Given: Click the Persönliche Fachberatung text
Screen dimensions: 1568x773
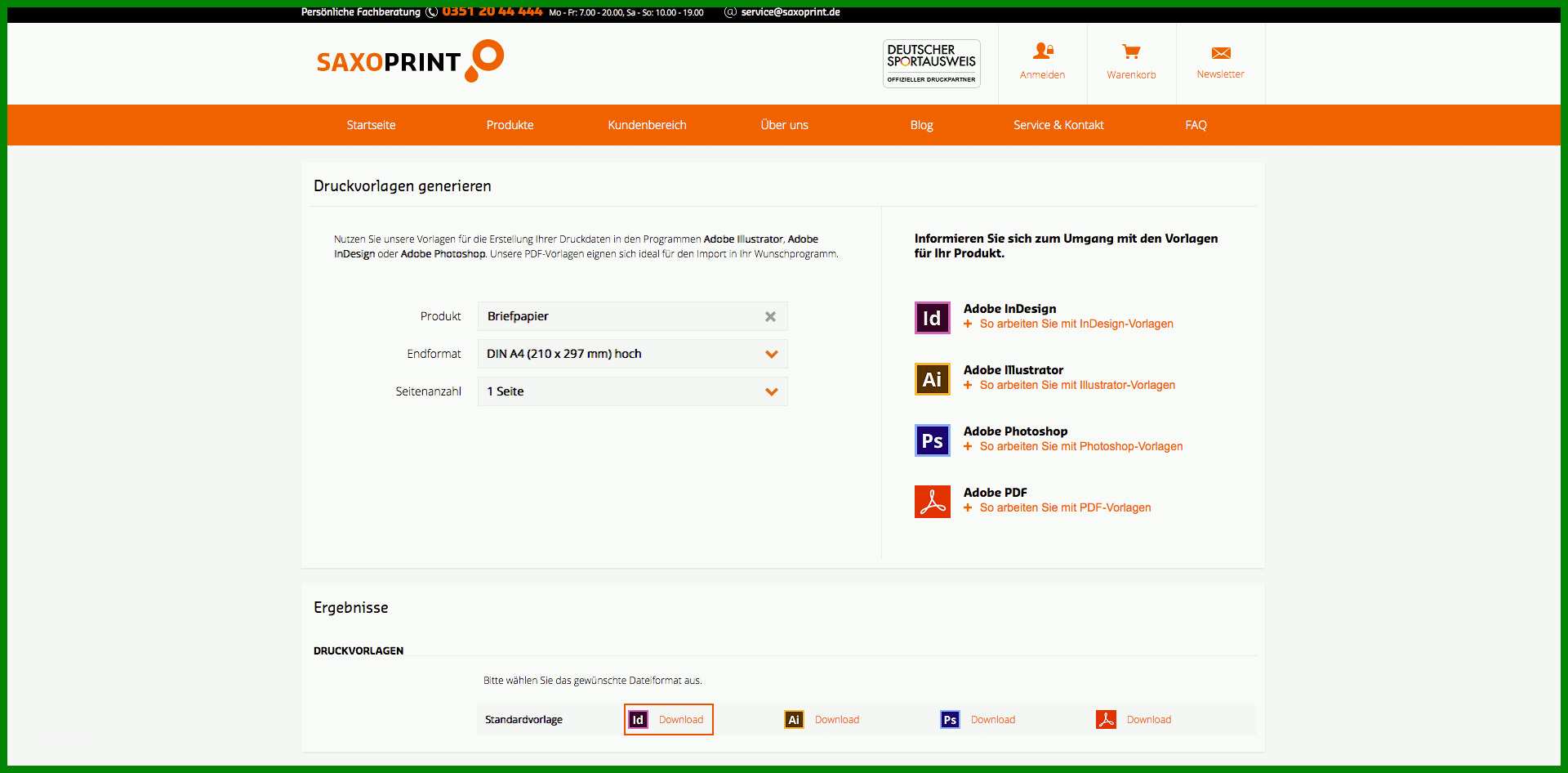Looking at the screenshot, I should pos(361,12).
